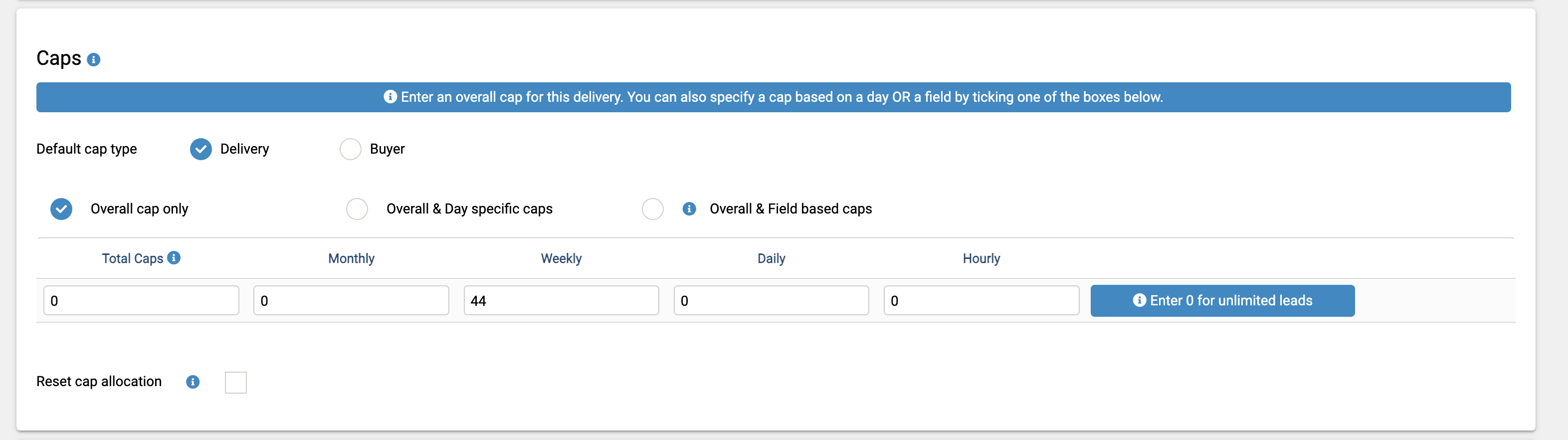Click the Daily cap input field
The width and height of the screenshot is (1568, 440).
pyautogui.click(x=771, y=301)
